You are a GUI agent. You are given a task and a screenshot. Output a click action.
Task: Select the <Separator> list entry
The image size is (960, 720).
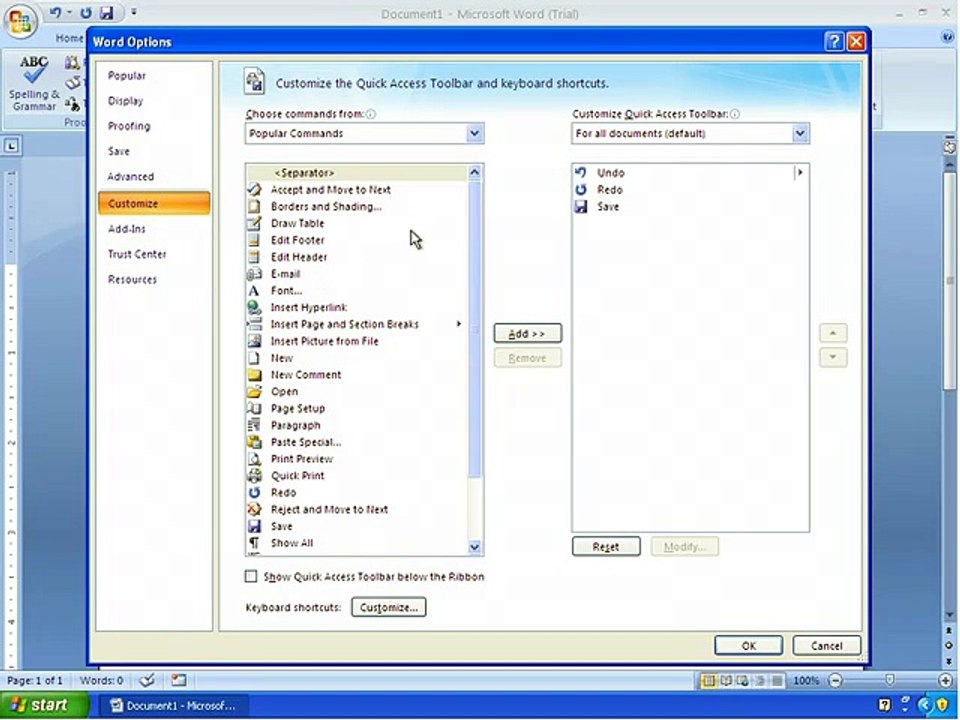357,173
